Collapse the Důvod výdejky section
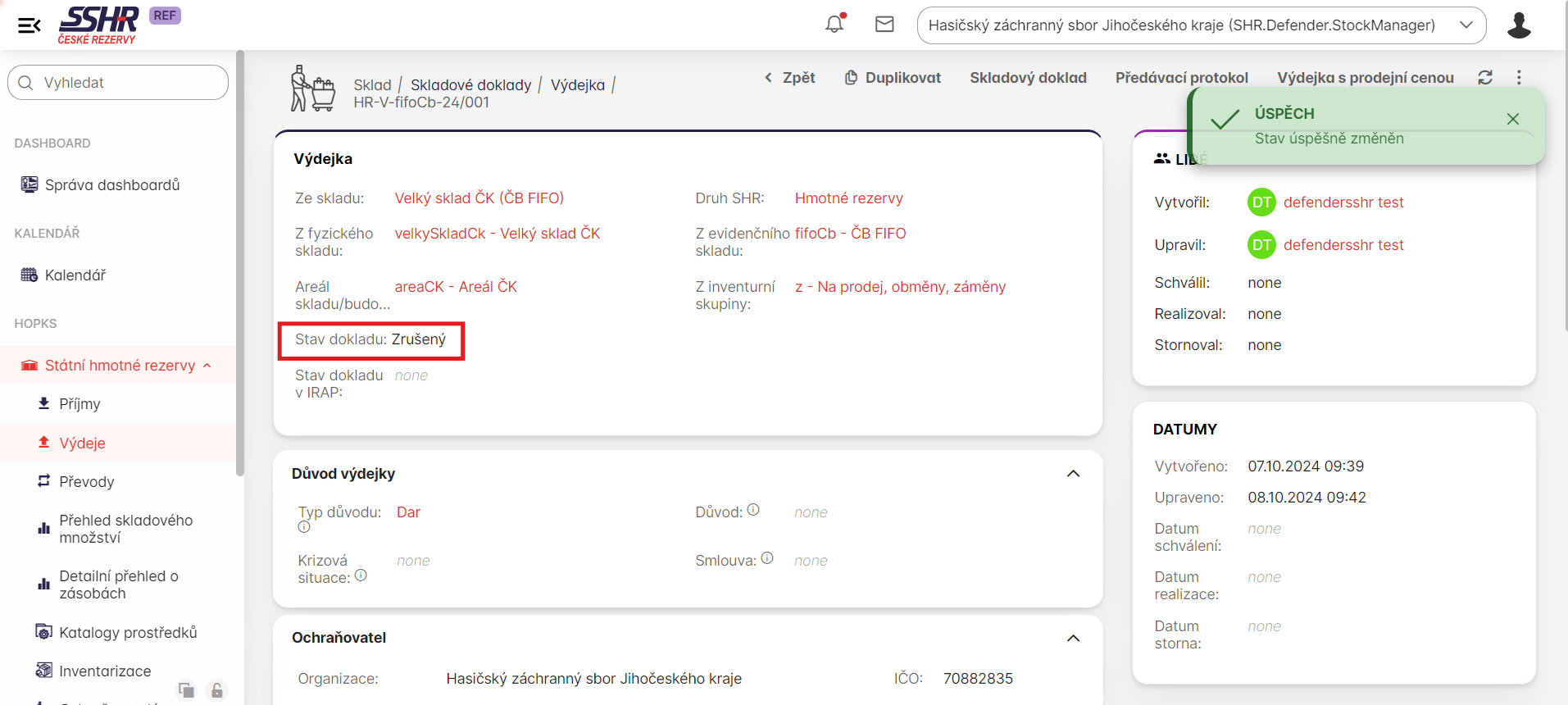The height and width of the screenshot is (705, 1568). click(1073, 474)
